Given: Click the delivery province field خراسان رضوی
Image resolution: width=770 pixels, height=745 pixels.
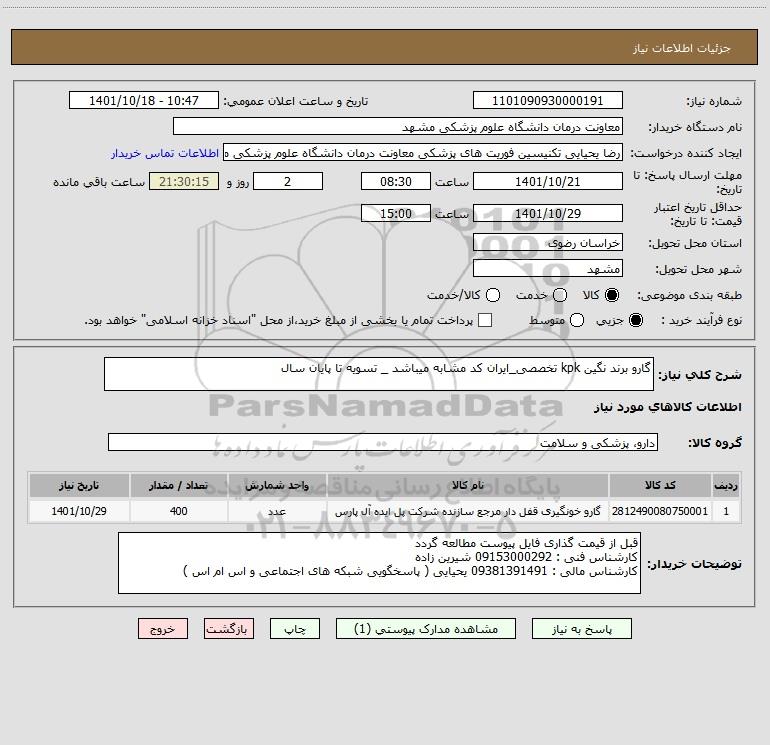Looking at the screenshot, I should [x=548, y=243].
